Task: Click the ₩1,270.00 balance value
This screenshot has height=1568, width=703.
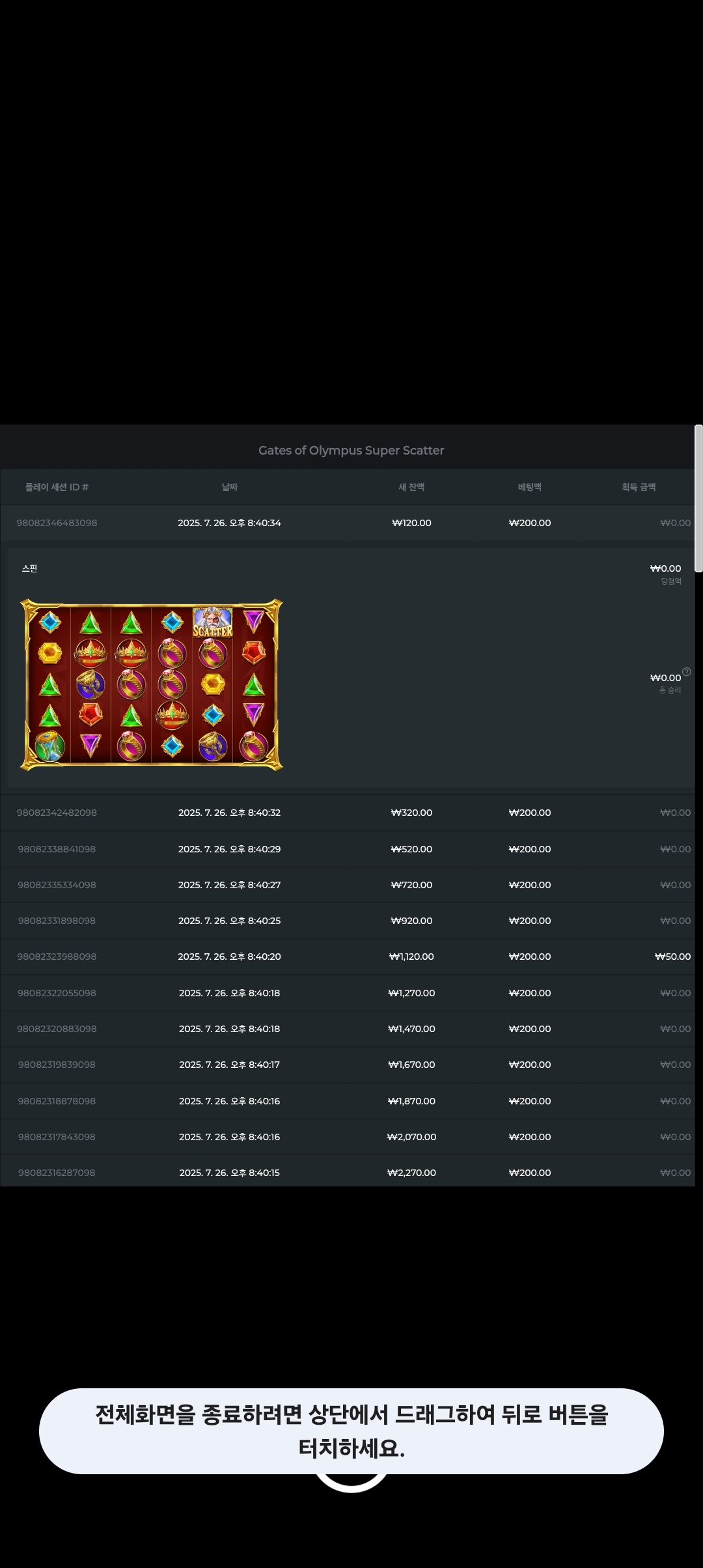Action: 411,993
